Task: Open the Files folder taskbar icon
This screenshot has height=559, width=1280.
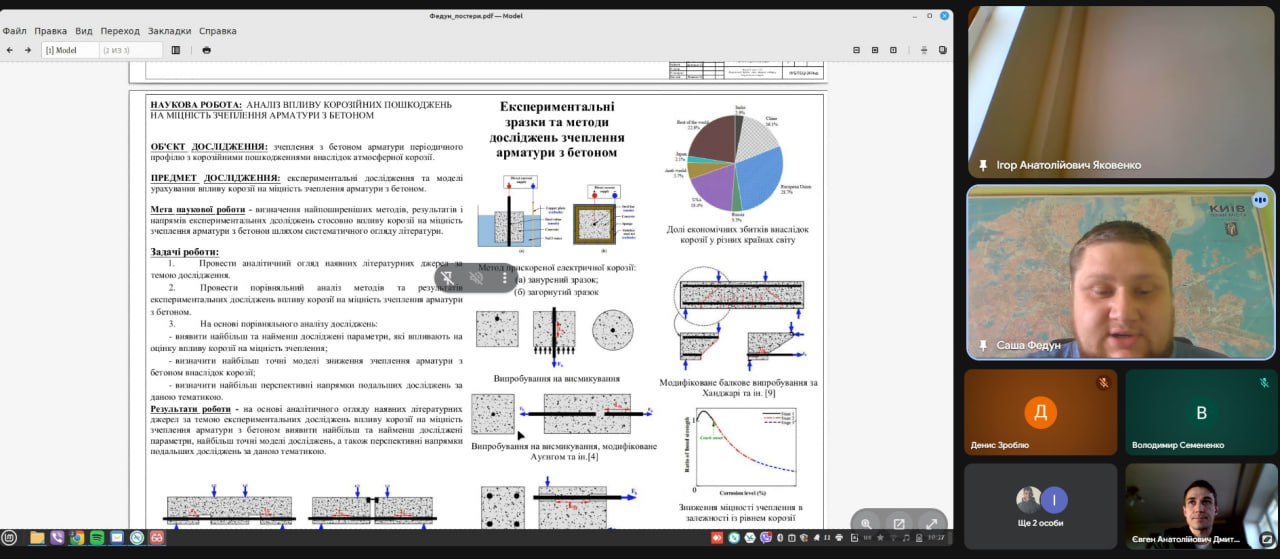Action: pyautogui.click(x=37, y=538)
